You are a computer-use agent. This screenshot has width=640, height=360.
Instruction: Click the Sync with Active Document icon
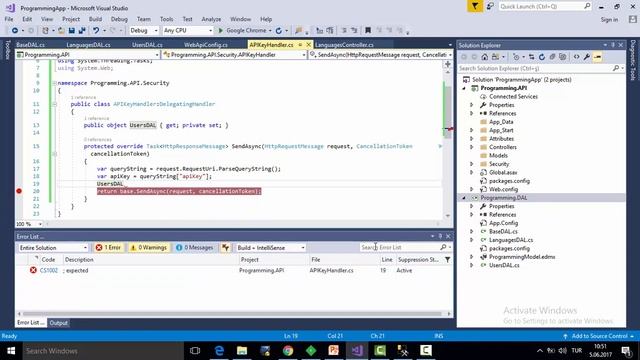[x=531, y=57]
